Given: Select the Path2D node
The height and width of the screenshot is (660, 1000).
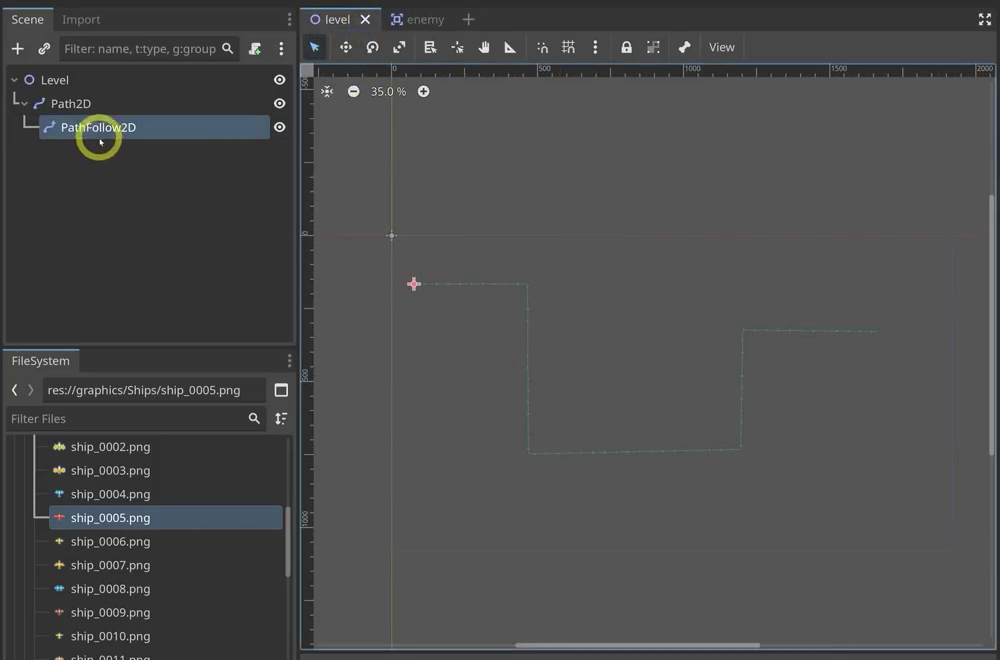Looking at the screenshot, I should pyautogui.click(x=71, y=103).
